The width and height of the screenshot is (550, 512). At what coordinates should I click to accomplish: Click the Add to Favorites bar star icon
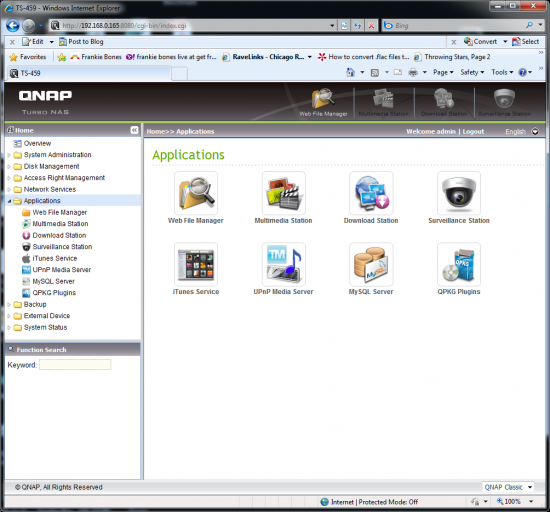point(62,57)
